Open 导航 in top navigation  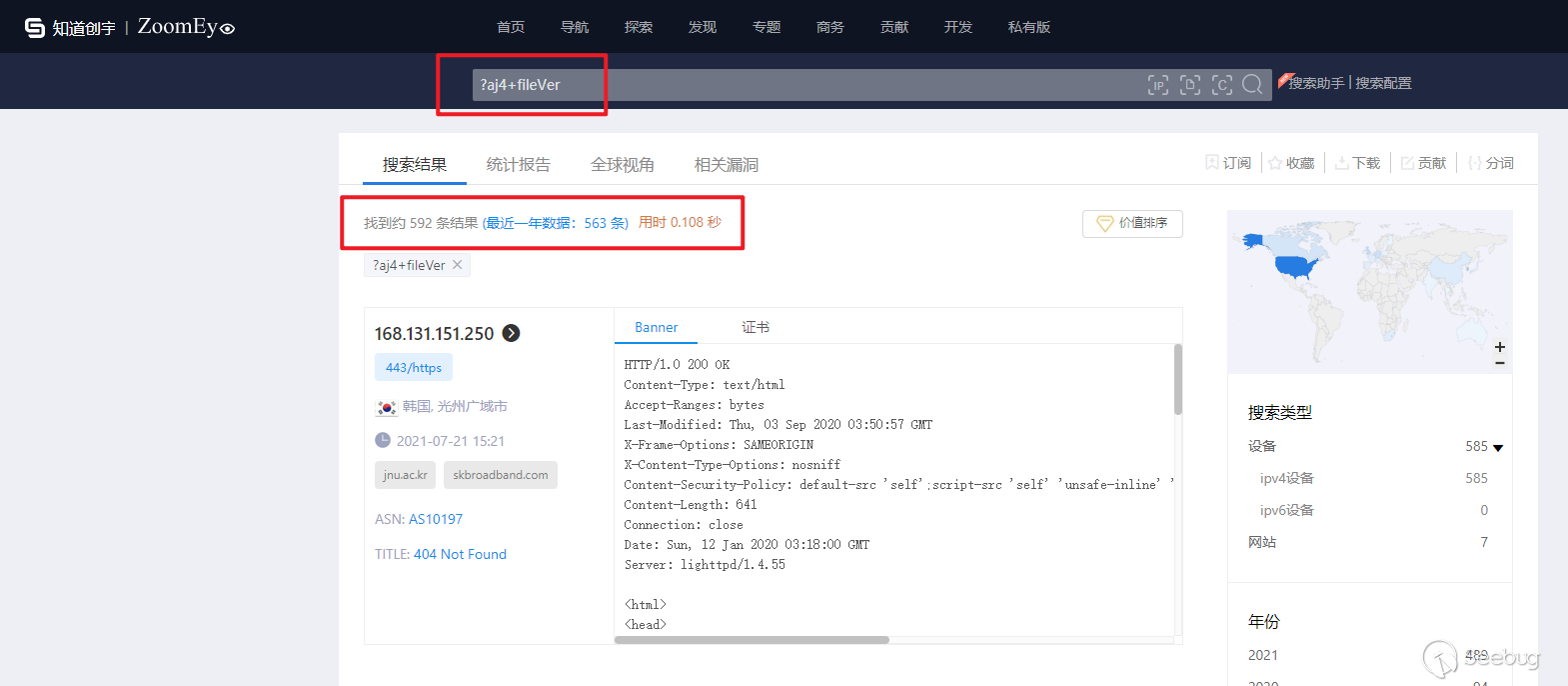[x=575, y=27]
